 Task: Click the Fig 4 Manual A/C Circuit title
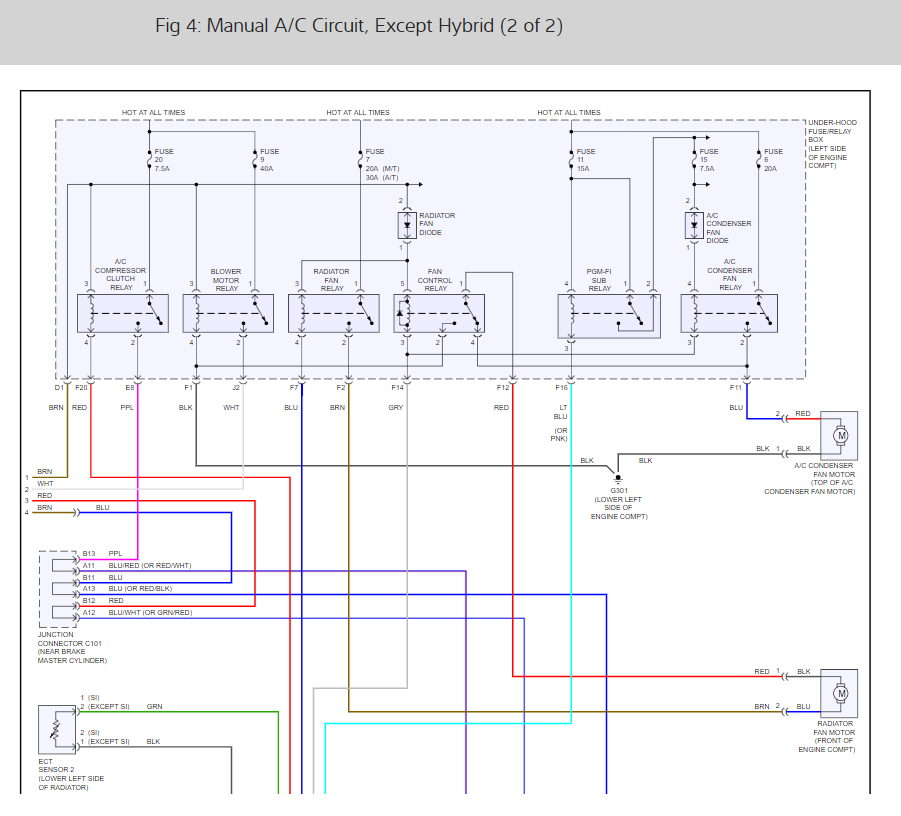(x=359, y=26)
